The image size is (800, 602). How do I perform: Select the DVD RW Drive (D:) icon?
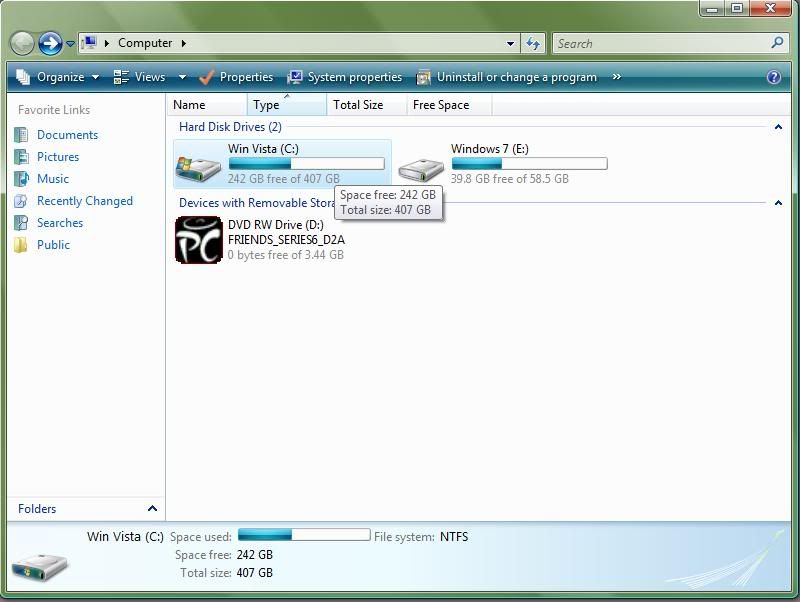click(198, 240)
